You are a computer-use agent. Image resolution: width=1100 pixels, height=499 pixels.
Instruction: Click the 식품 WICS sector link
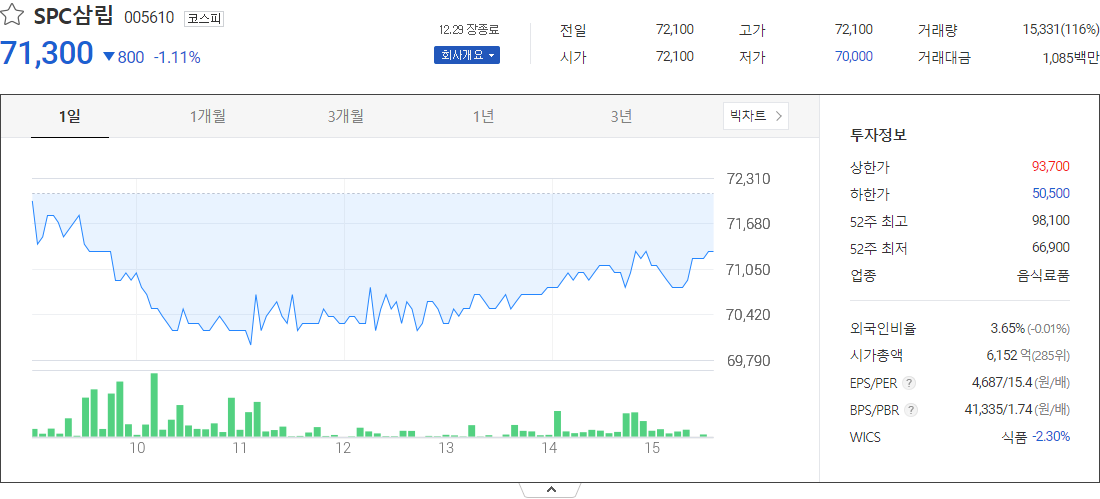coord(1014,437)
